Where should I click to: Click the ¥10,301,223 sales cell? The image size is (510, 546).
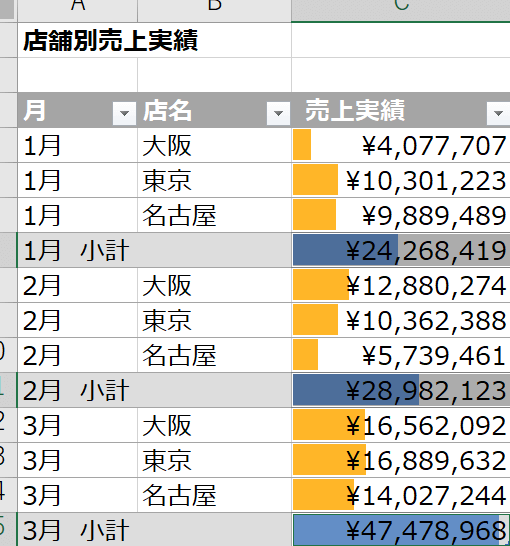point(401,180)
